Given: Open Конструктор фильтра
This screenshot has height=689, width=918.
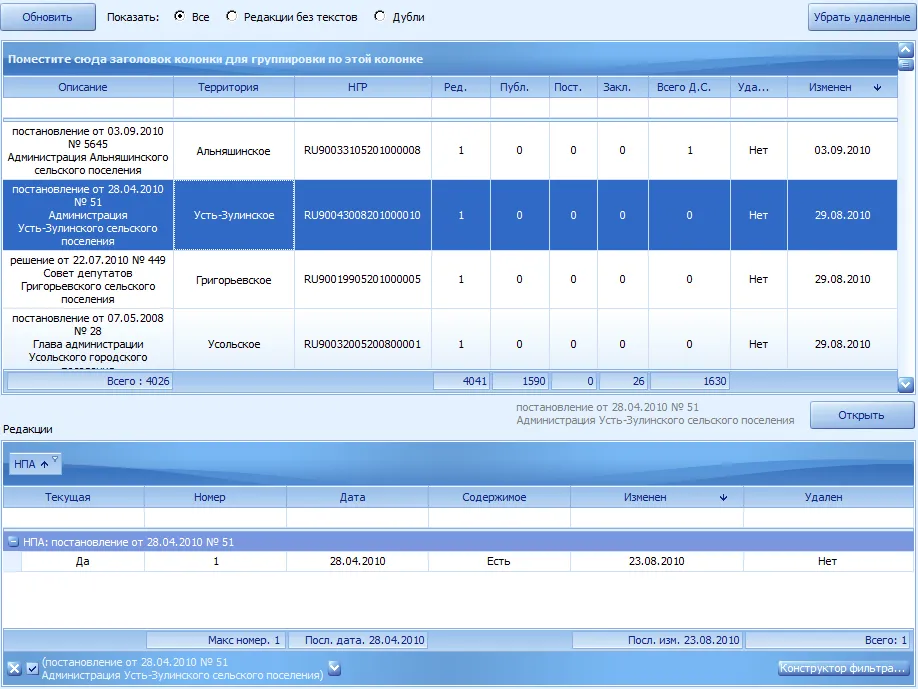Looking at the screenshot, I should click(x=842, y=668).
